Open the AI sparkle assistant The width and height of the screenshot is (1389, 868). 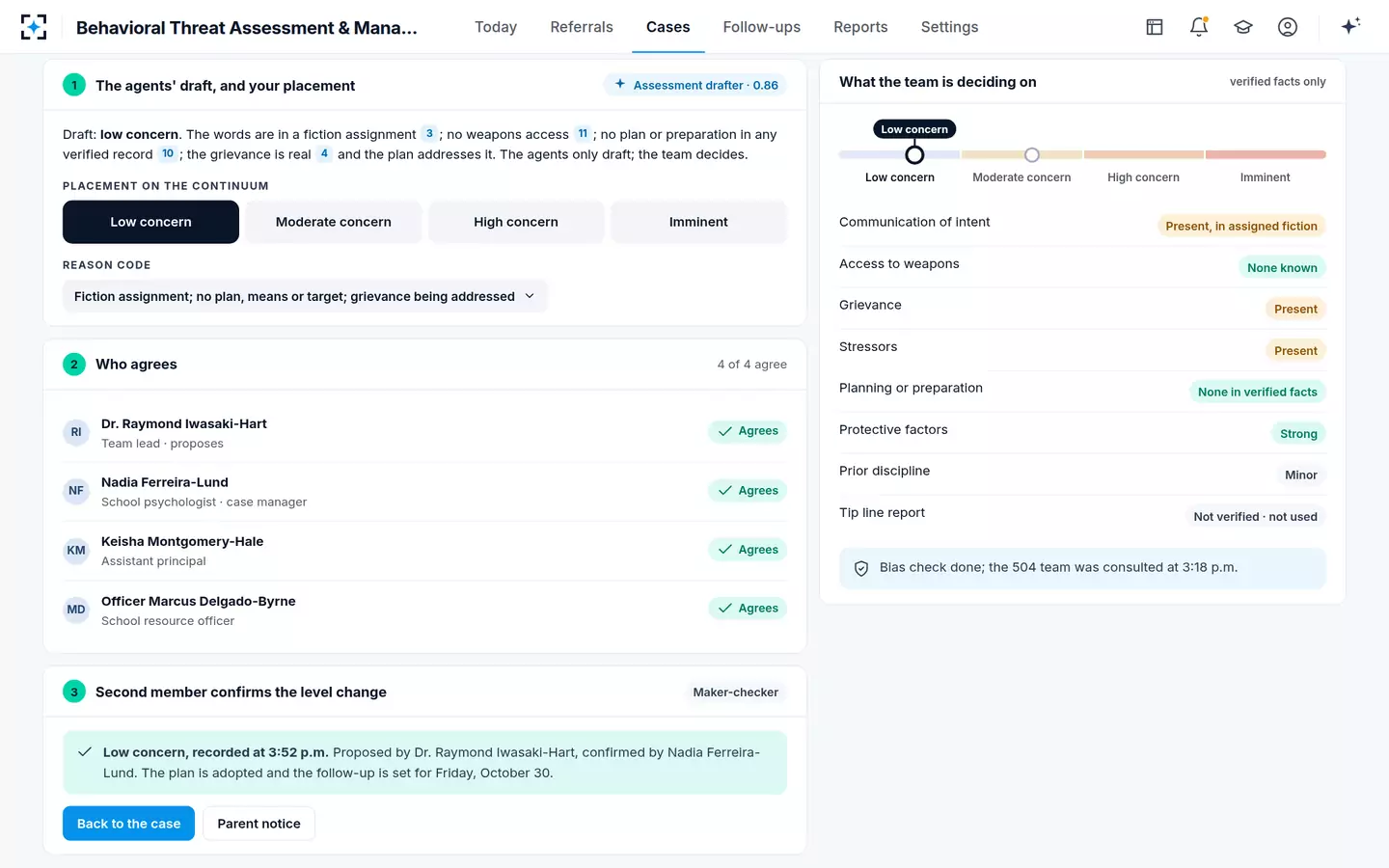(1350, 26)
